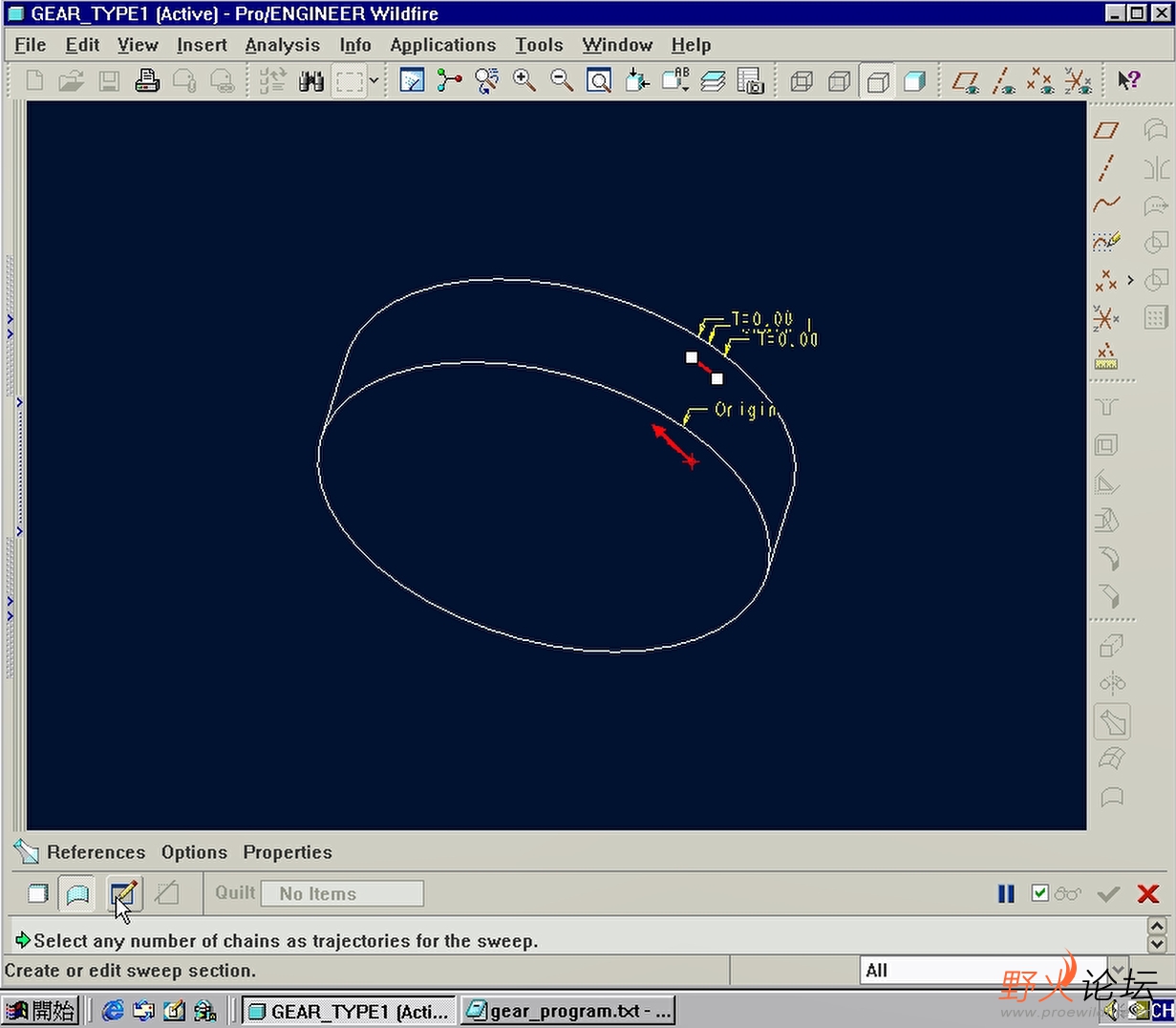The image size is (1176, 1028).
Task: Click the Zoom In magnifier icon
Action: pos(524,81)
